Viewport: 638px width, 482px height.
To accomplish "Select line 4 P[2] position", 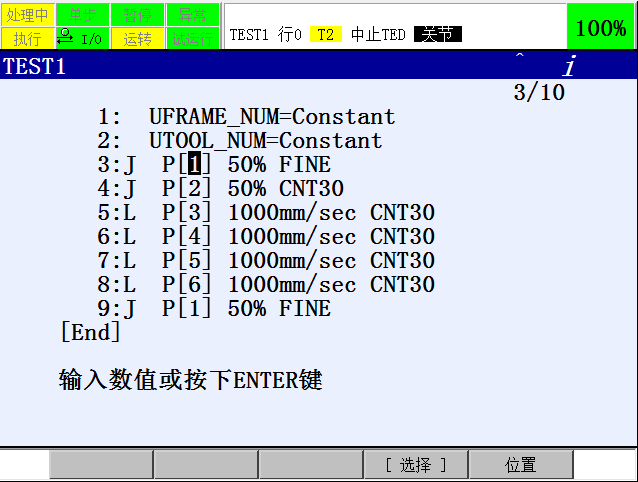I will click(187, 188).
